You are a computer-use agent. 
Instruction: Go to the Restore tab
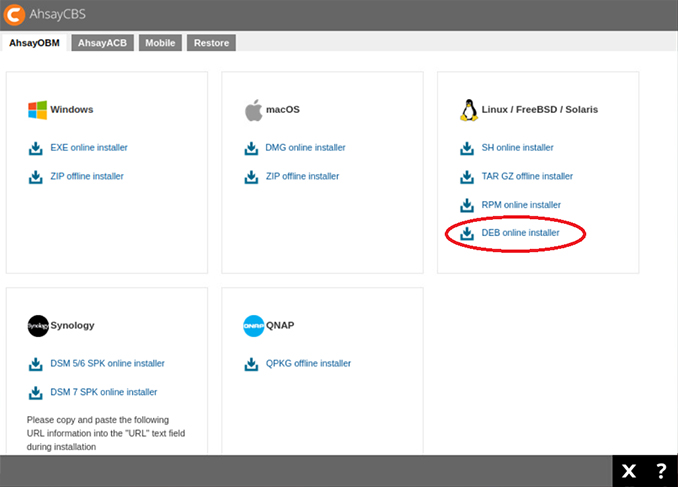[x=211, y=43]
